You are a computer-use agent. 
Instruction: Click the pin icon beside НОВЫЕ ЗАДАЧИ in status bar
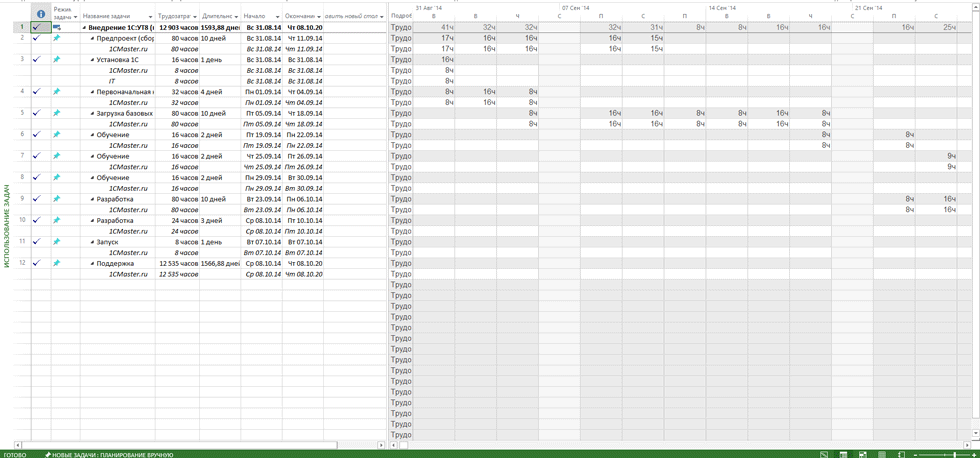pyautogui.click(x=48, y=455)
